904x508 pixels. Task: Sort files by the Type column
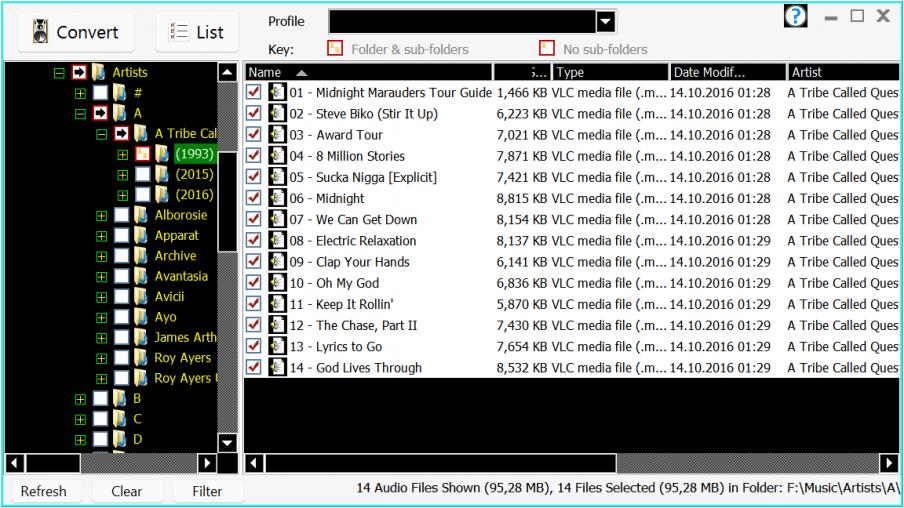click(609, 72)
